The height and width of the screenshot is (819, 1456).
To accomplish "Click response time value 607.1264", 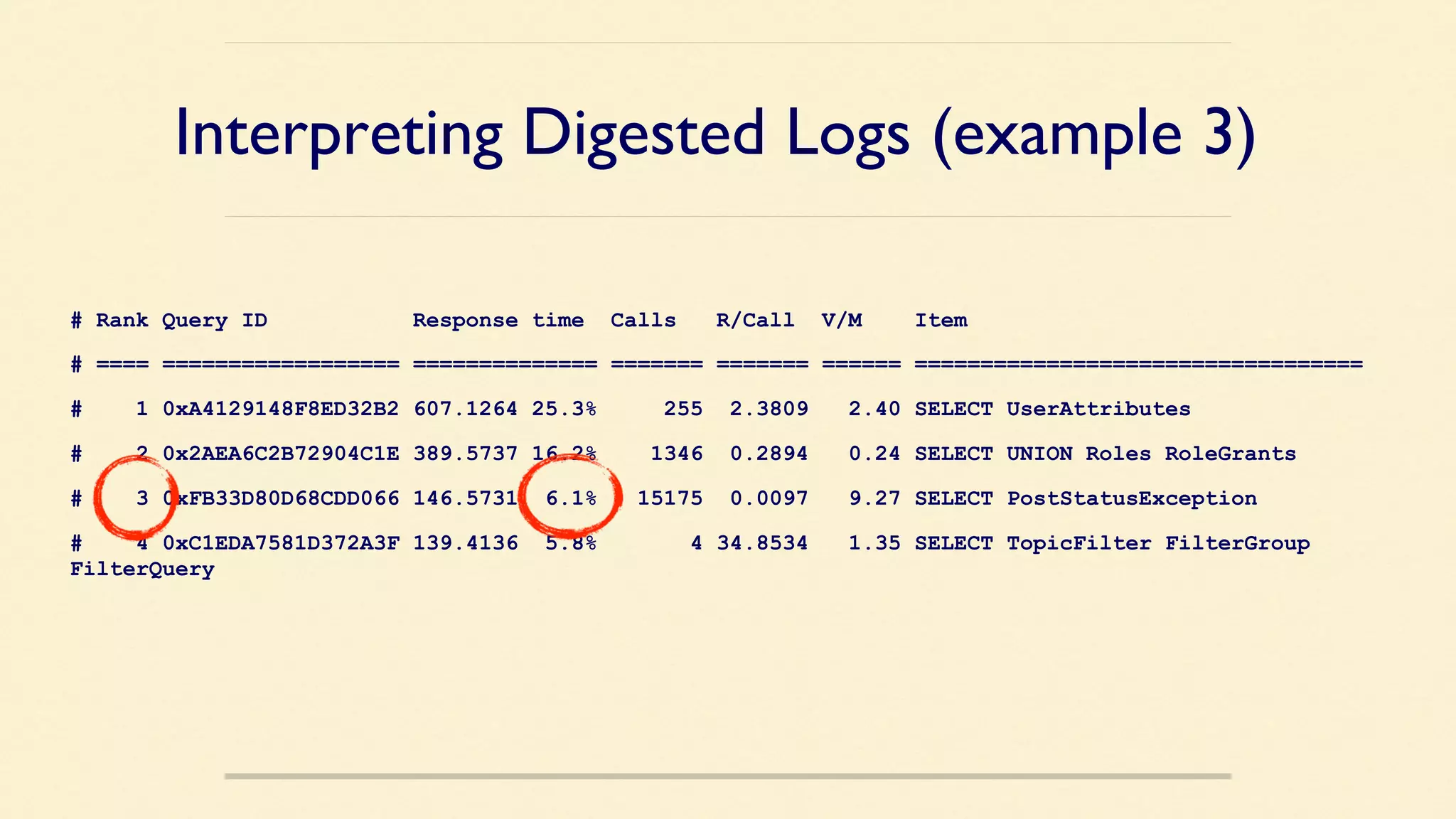I will pos(466,409).
